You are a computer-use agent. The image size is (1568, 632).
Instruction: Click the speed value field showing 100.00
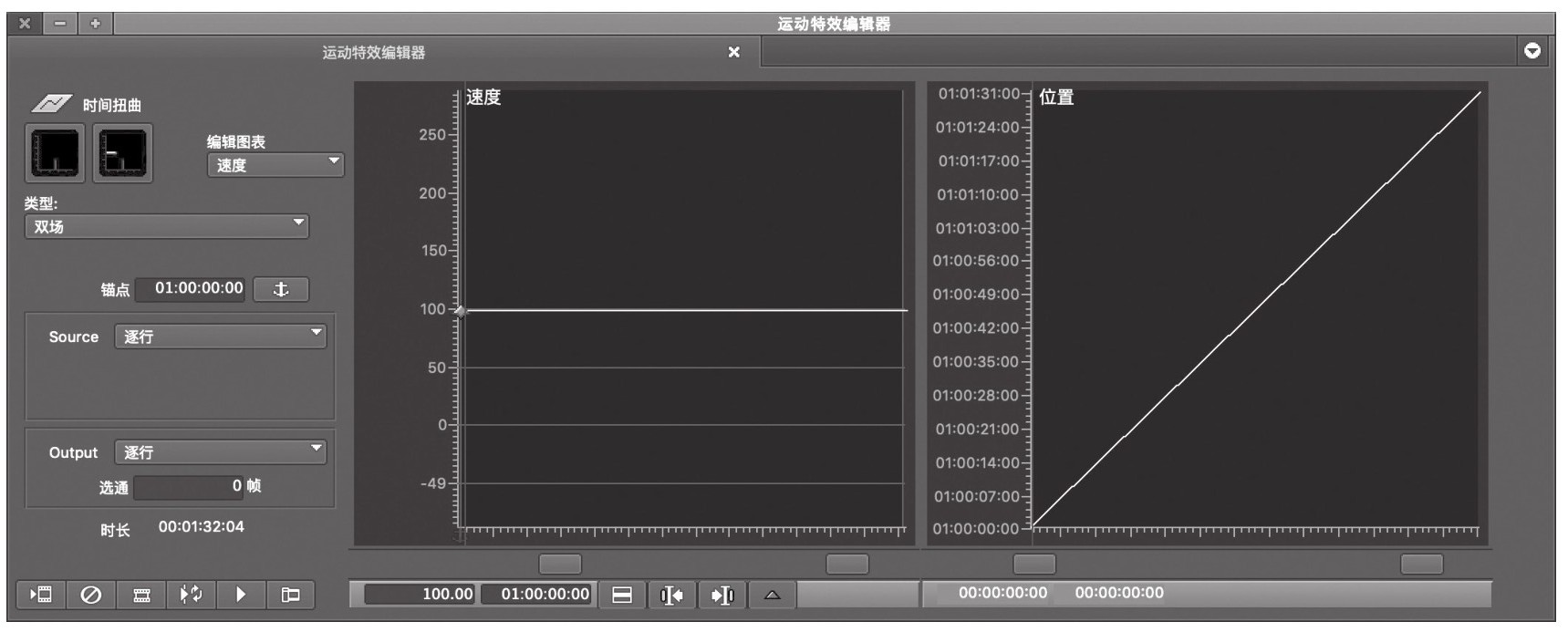pos(420,595)
